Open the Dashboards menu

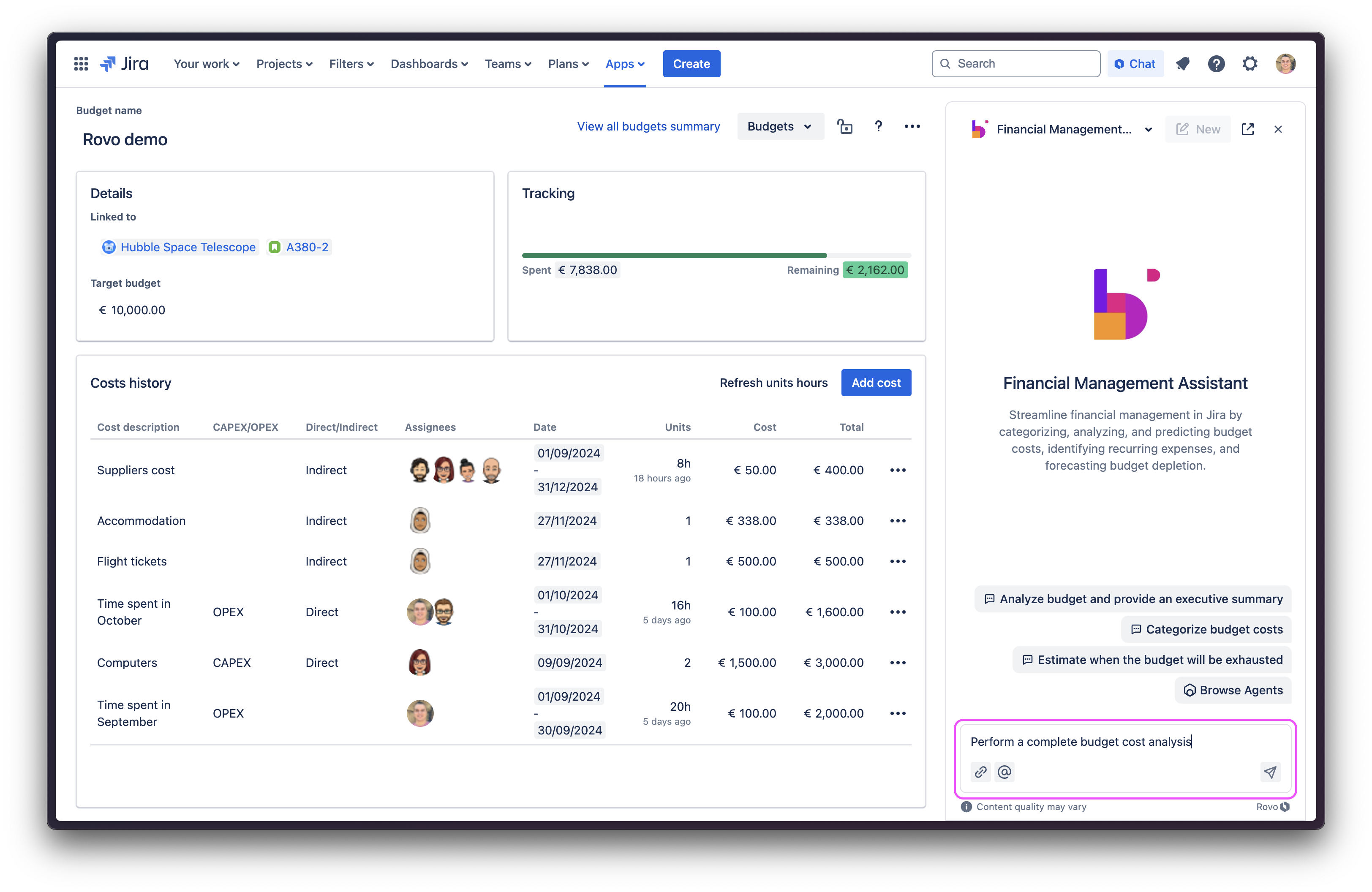(x=429, y=64)
